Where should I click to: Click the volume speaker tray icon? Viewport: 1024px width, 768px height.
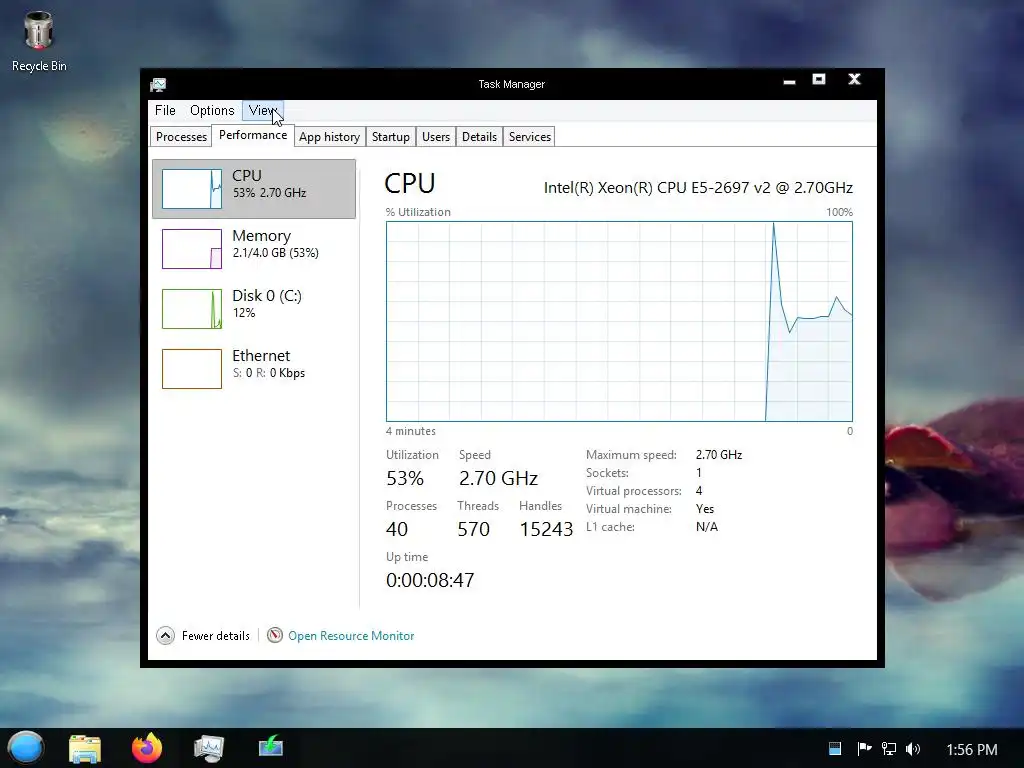coord(913,749)
